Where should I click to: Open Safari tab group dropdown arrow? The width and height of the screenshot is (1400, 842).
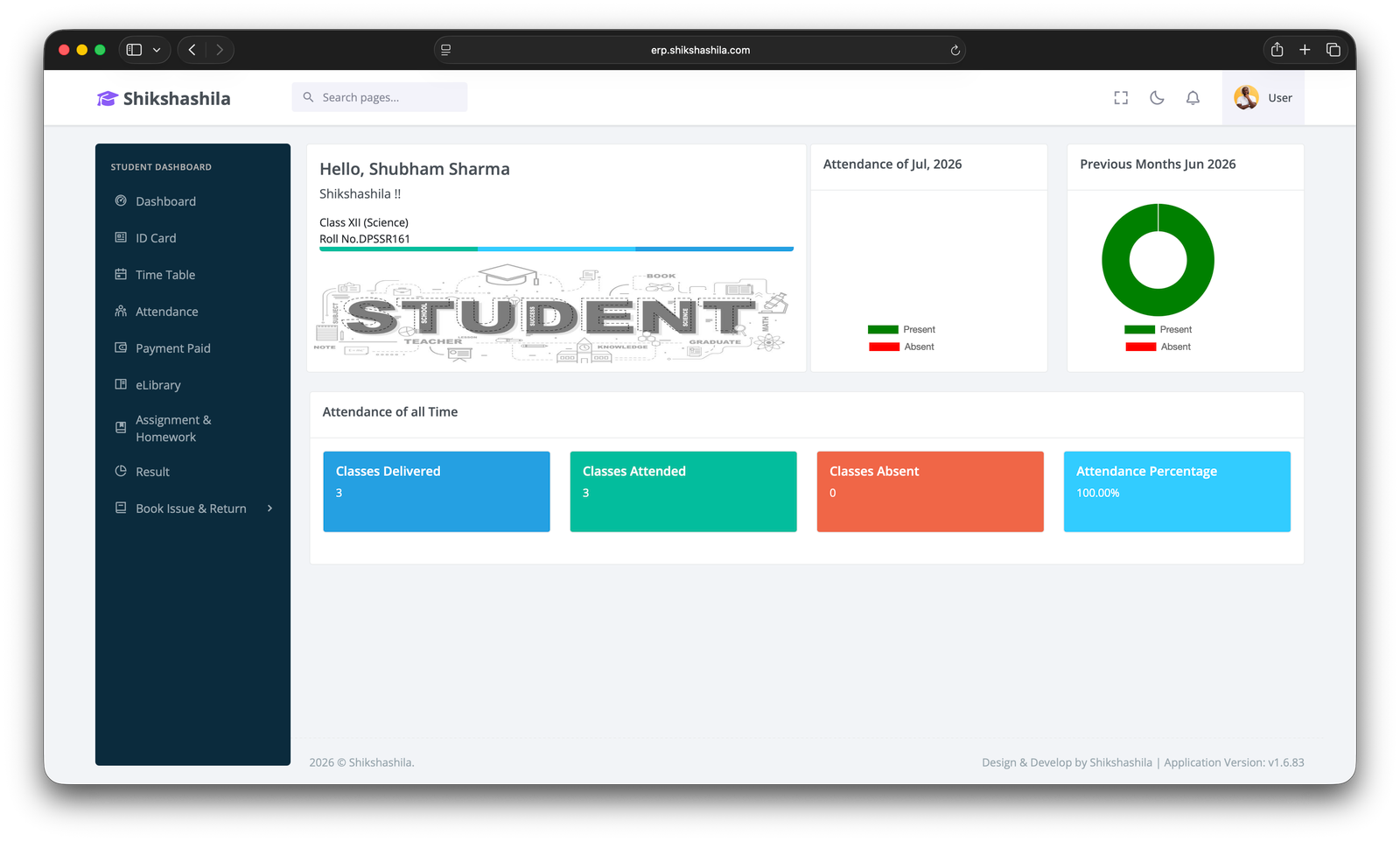pos(157,50)
